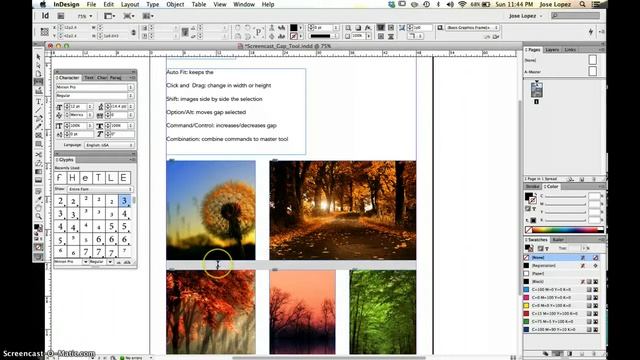
Task: Select the Line tool
Action: [x=38, y=110]
